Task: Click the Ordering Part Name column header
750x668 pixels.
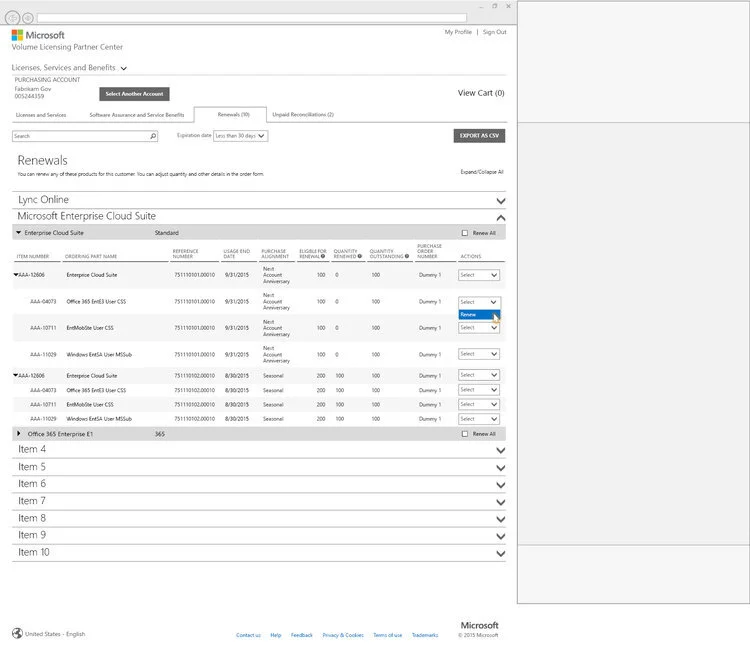Action: 91,256
